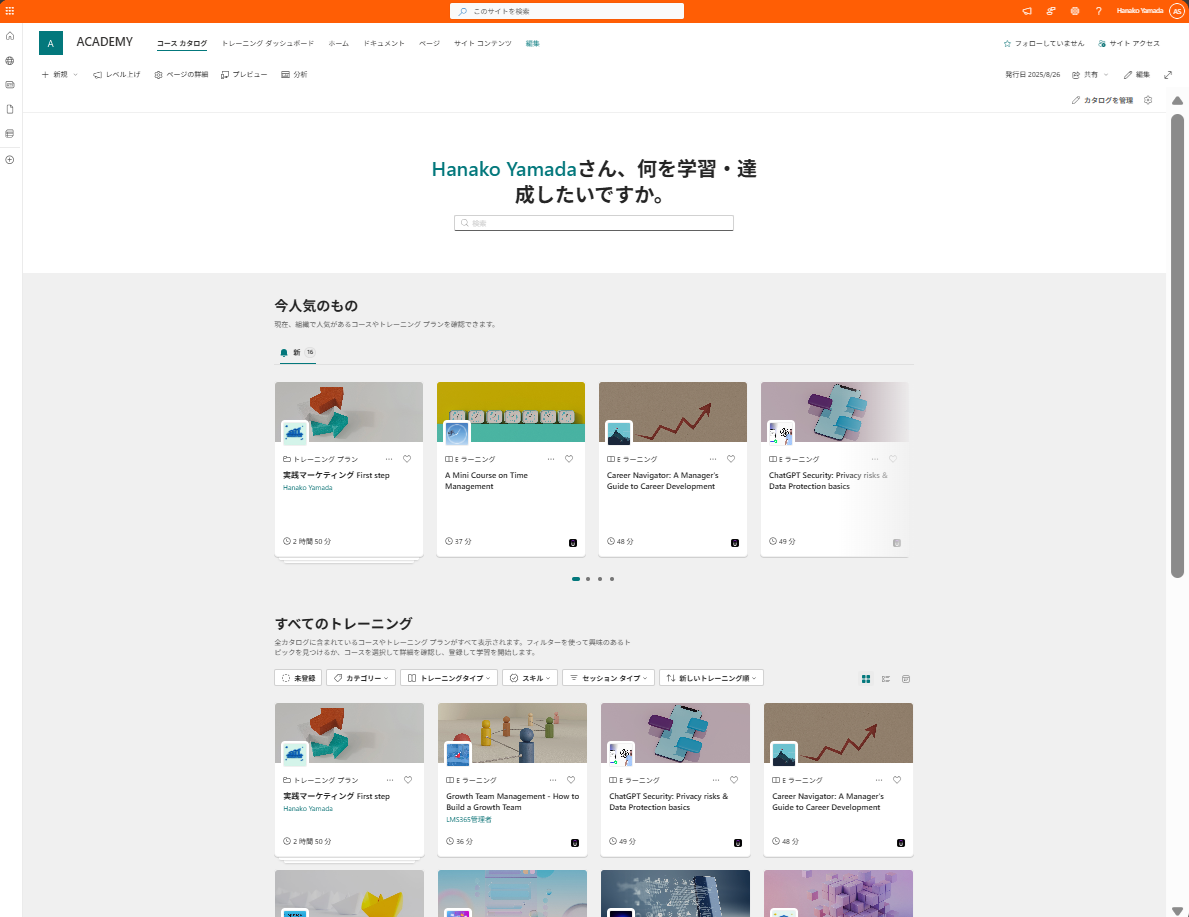Expand the カテゴリー filter dropdown
The image size is (1189, 917).
(x=361, y=678)
